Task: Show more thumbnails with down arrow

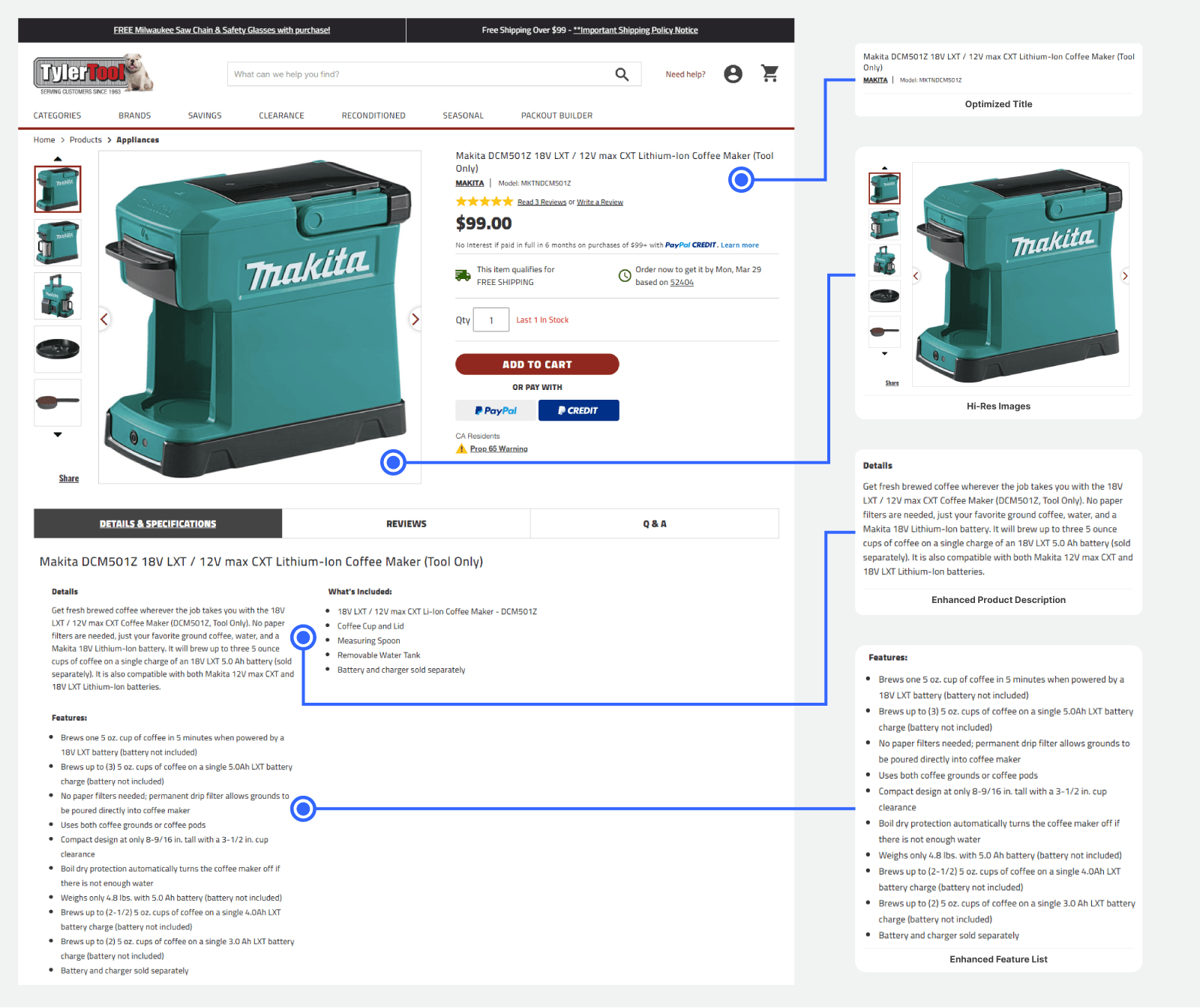Action: pyautogui.click(x=58, y=434)
